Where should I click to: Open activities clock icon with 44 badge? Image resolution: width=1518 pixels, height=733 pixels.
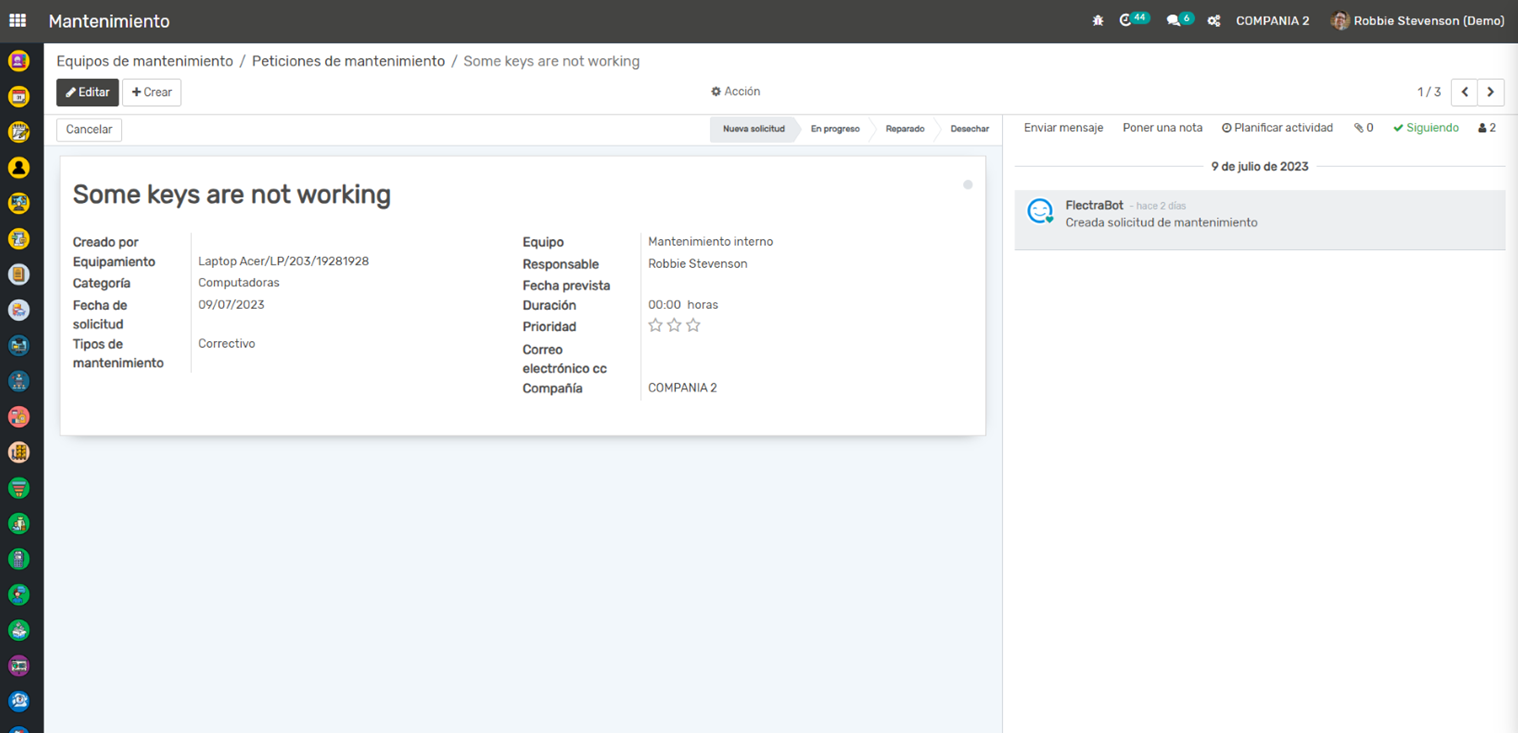click(1128, 20)
